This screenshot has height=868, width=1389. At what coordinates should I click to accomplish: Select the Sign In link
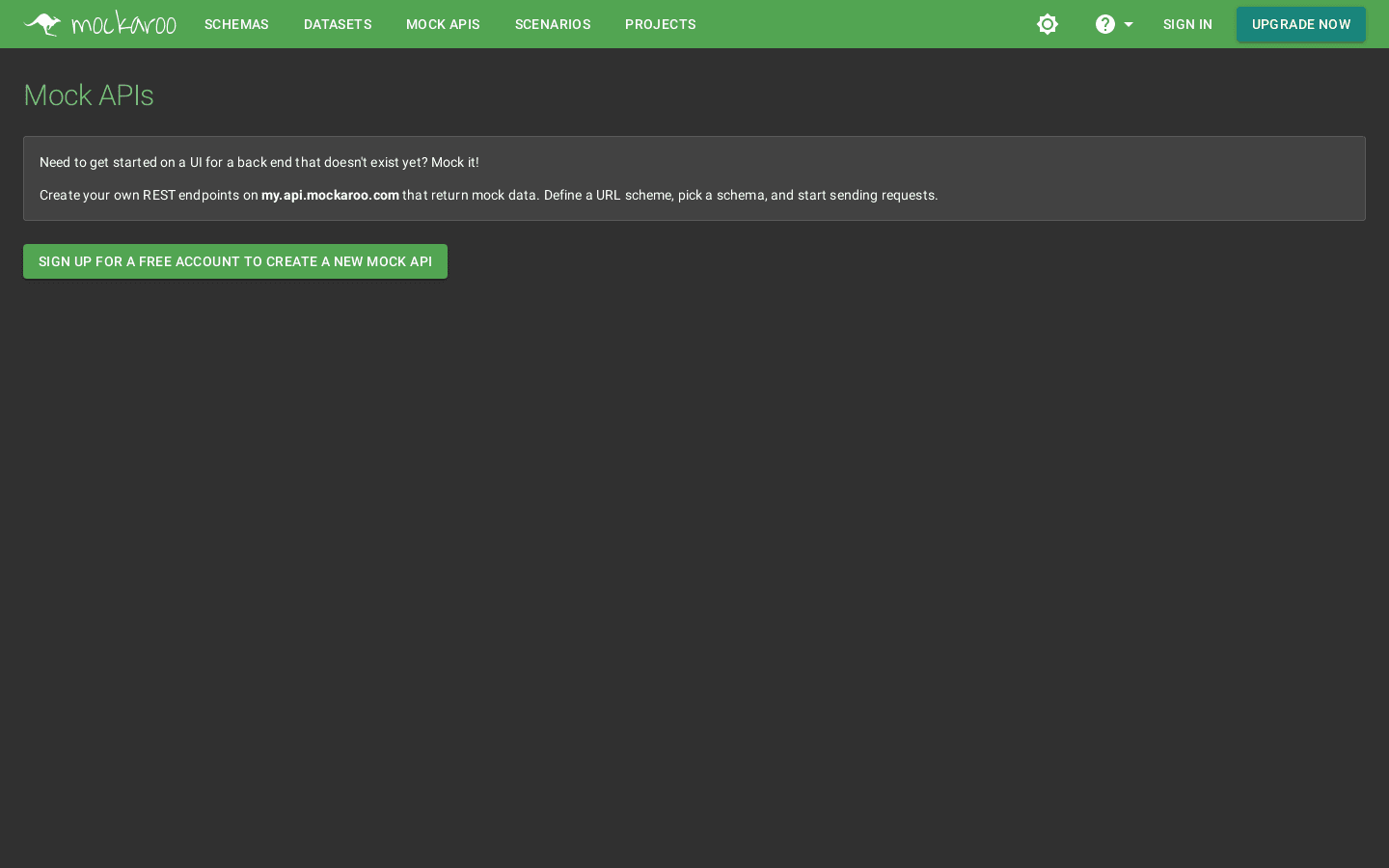[1187, 24]
